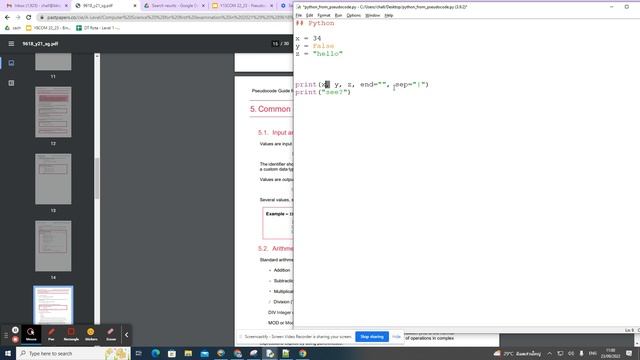Open the Run menu in IDLE
Screen dimensions: 640x360
(x=338, y=16)
